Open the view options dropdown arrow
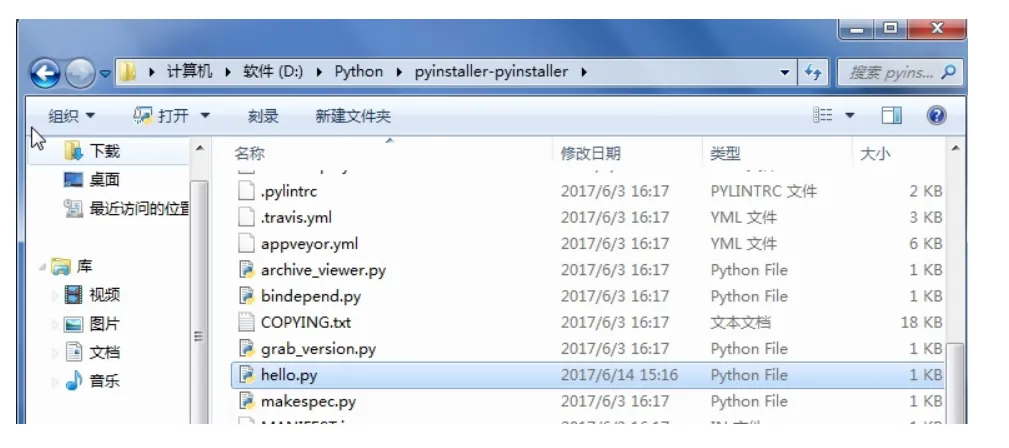1009x448 pixels. coord(849,116)
